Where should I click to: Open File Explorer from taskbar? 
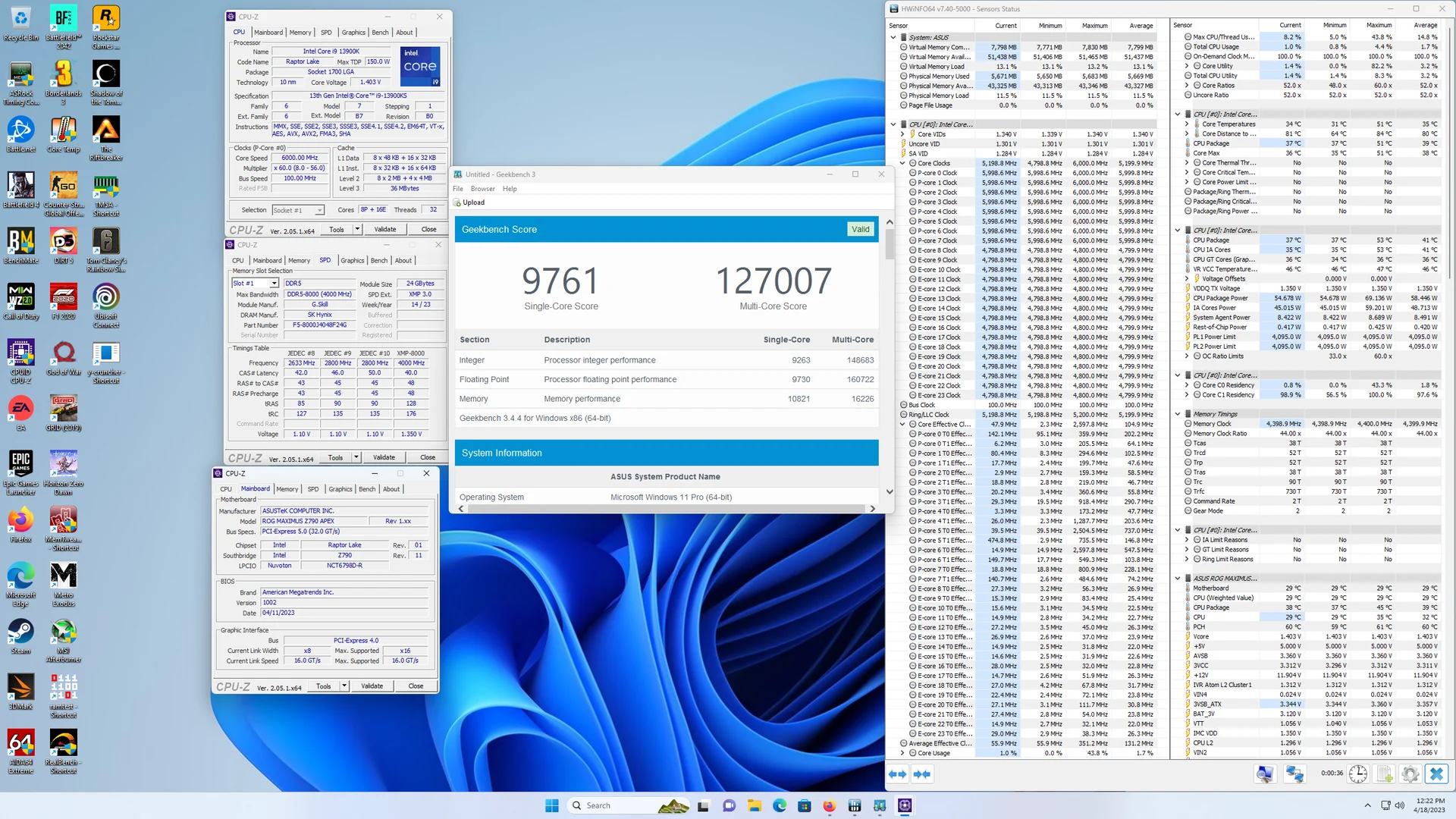point(754,805)
